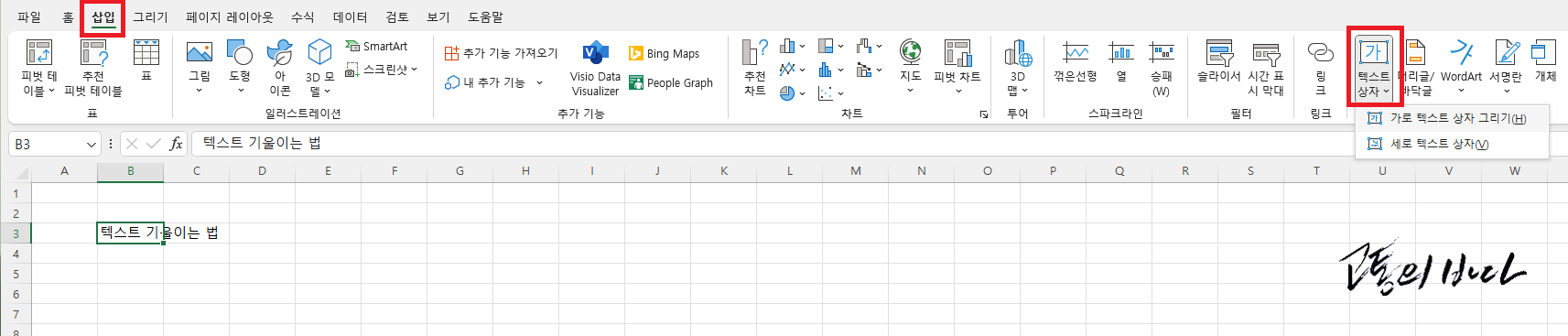Open the WordArt gallery
Image resolution: width=1568 pixels, height=336 pixels.
pyautogui.click(x=1461, y=68)
